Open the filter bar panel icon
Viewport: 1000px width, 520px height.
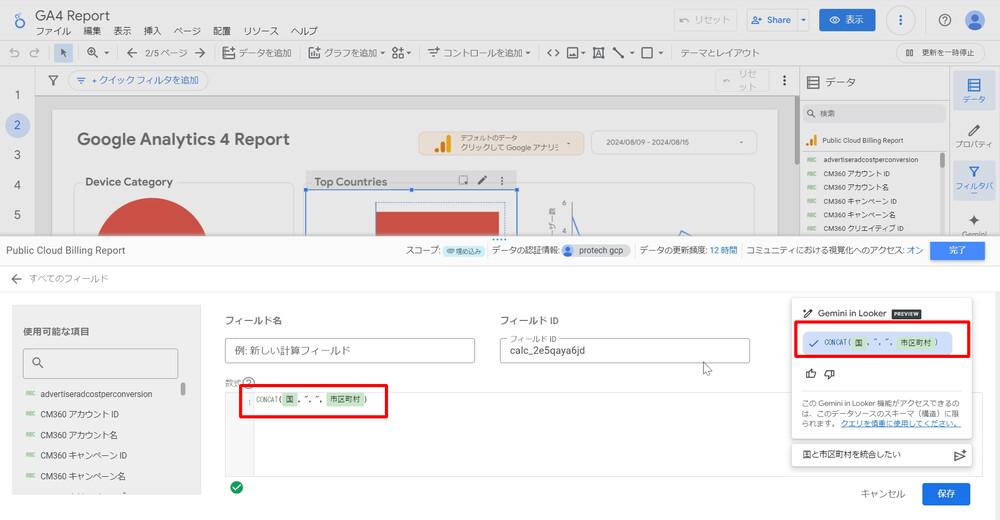pos(973,178)
